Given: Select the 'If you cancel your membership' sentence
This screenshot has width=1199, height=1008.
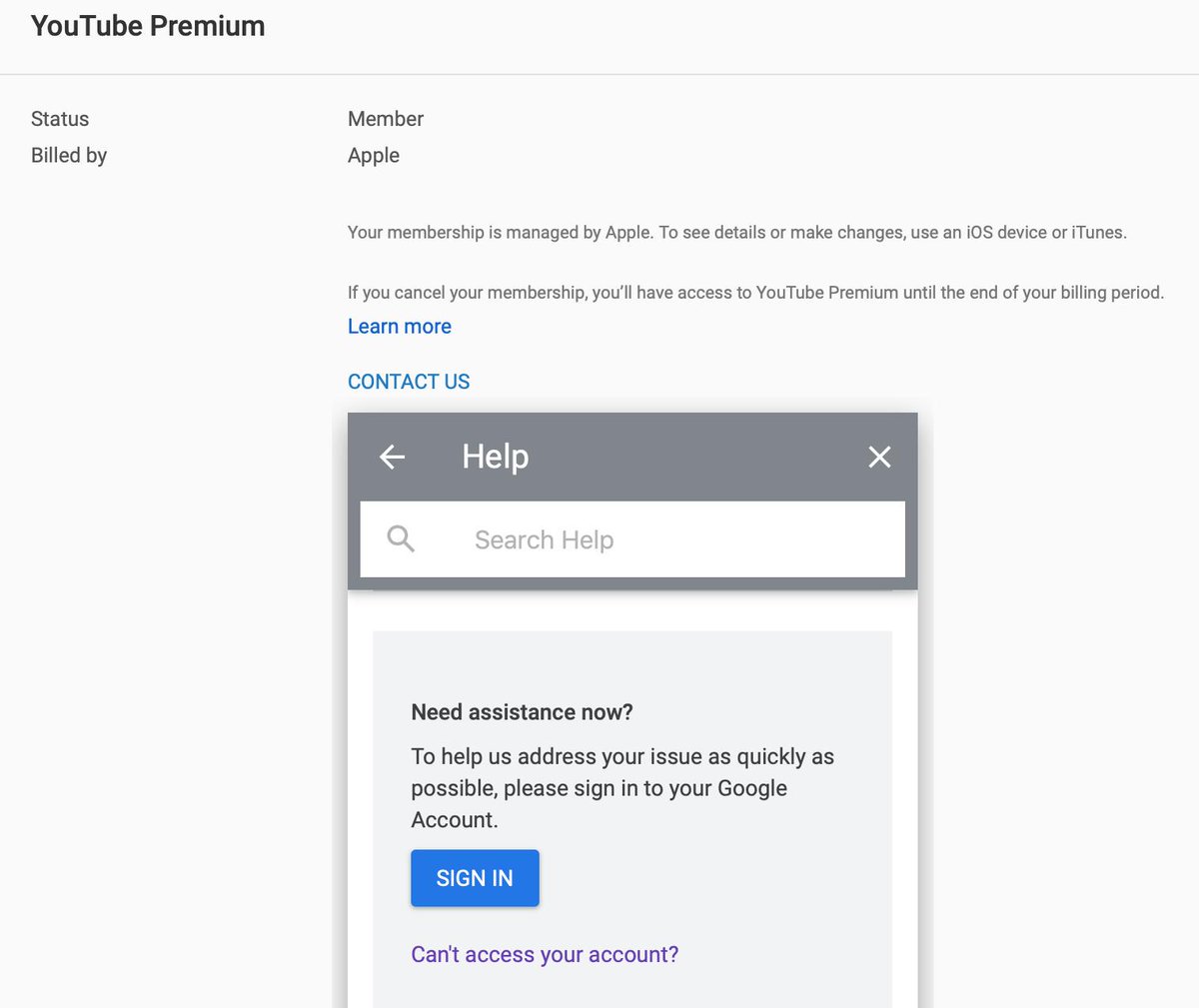Looking at the screenshot, I should tap(755, 293).
